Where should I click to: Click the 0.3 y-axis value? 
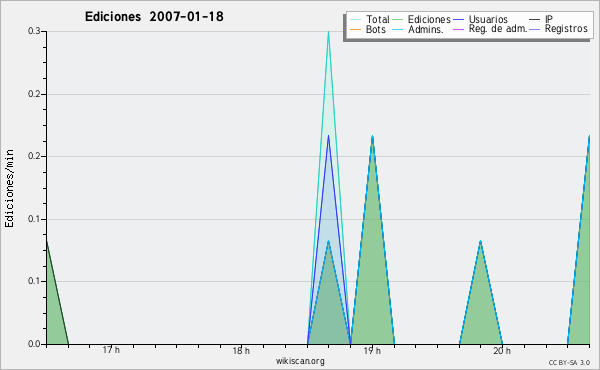click(34, 31)
